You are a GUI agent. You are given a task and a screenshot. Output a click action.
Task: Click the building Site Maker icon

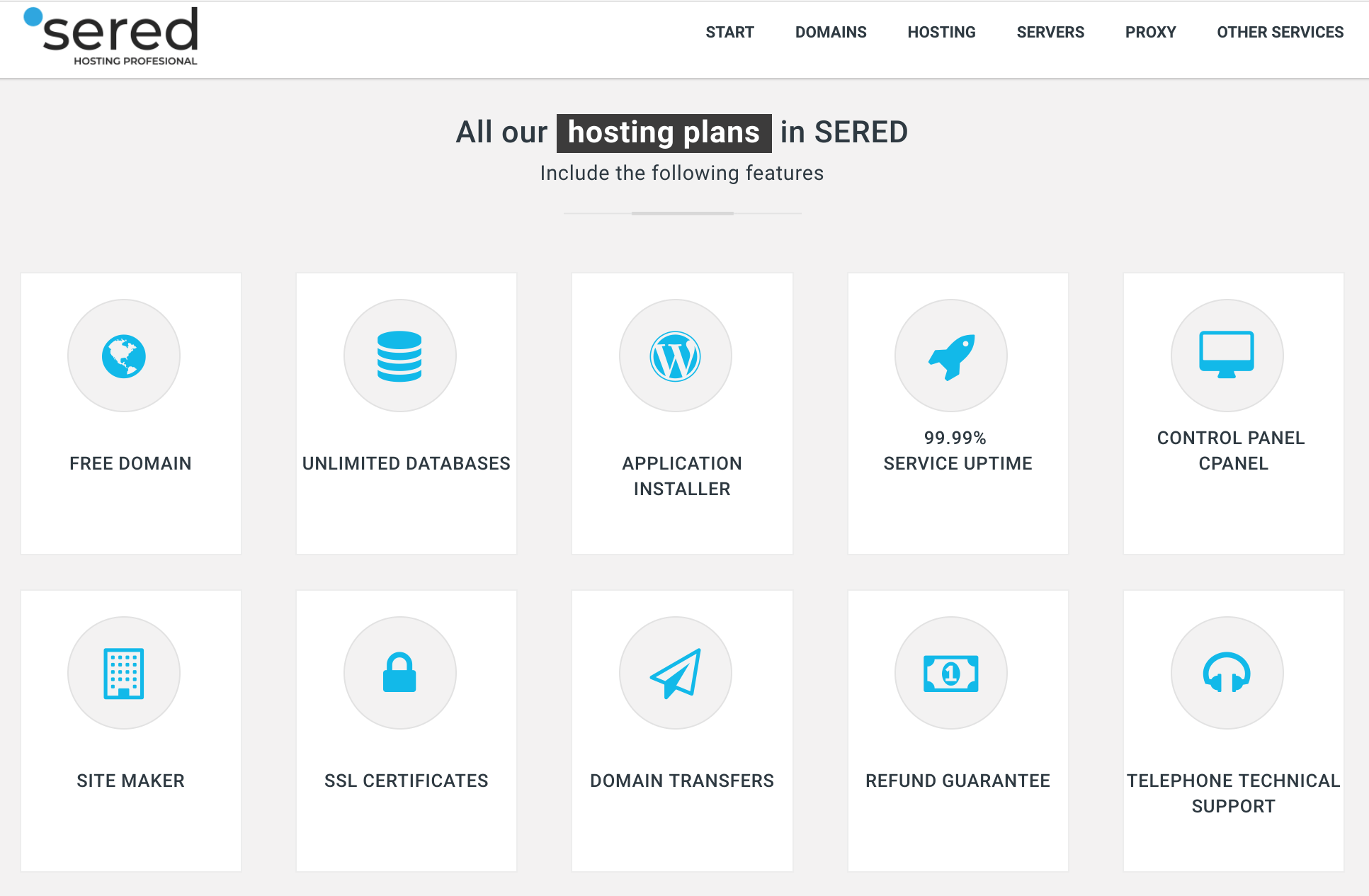124,674
